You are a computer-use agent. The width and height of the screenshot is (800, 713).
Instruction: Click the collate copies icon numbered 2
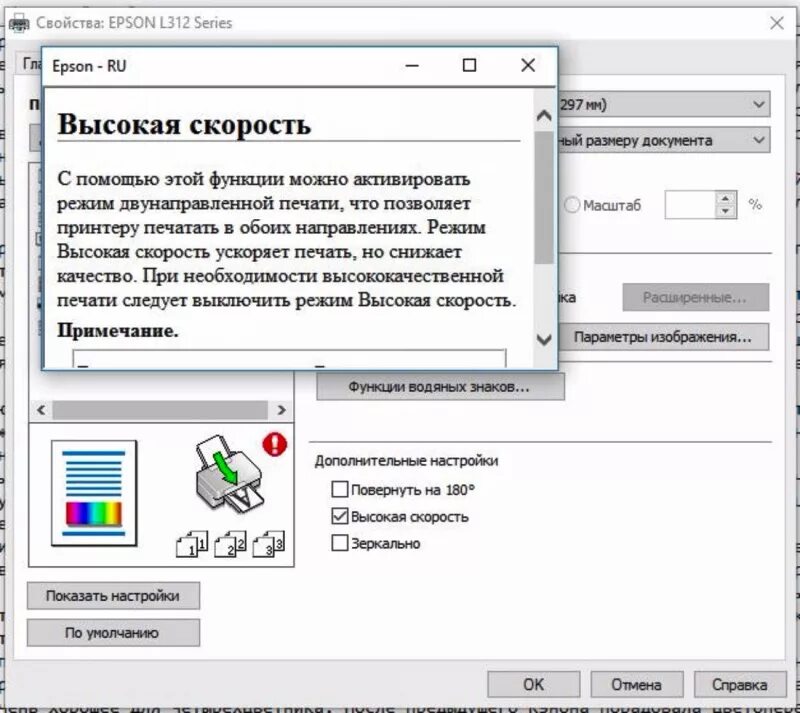[230, 544]
